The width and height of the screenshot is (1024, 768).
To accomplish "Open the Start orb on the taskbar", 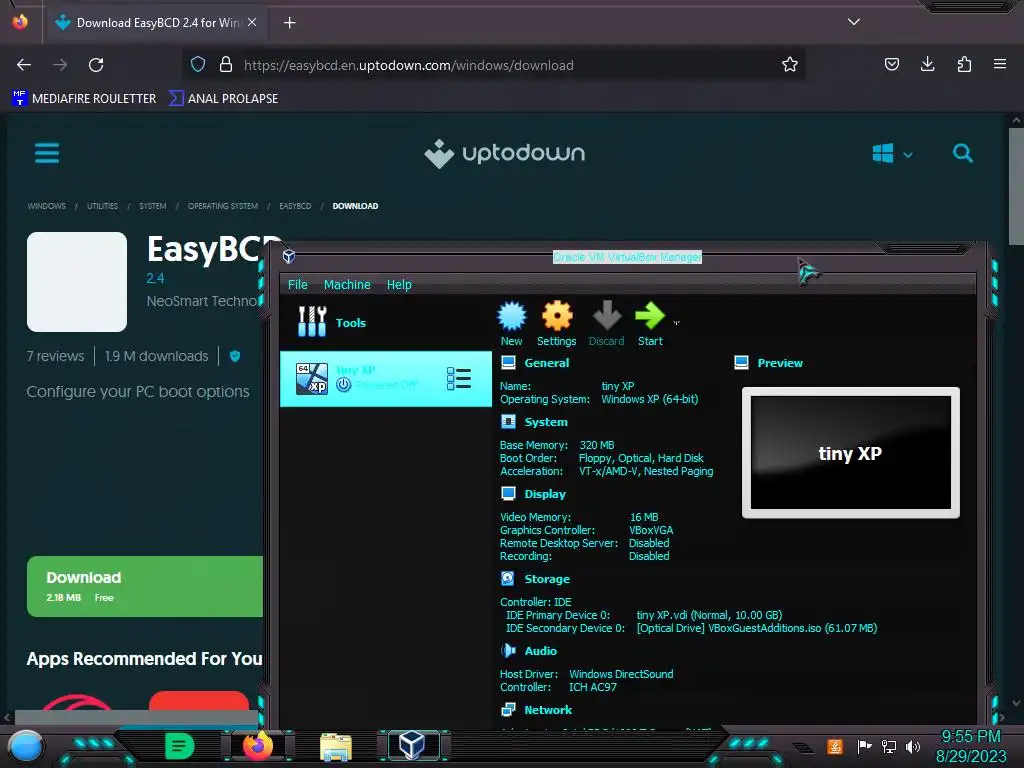I will pyautogui.click(x=26, y=747).
